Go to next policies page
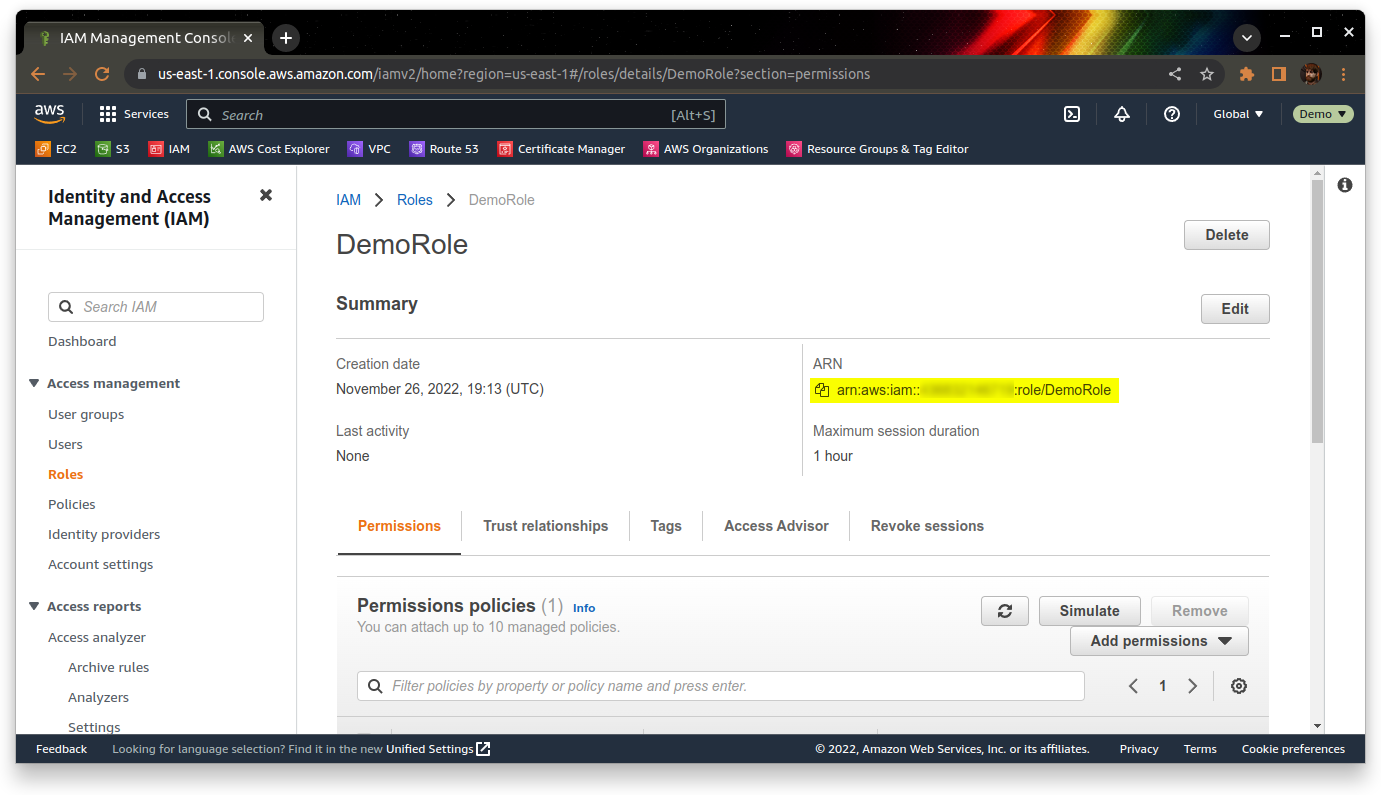This screenshot has height=795, width=1381. (1192, 686)
